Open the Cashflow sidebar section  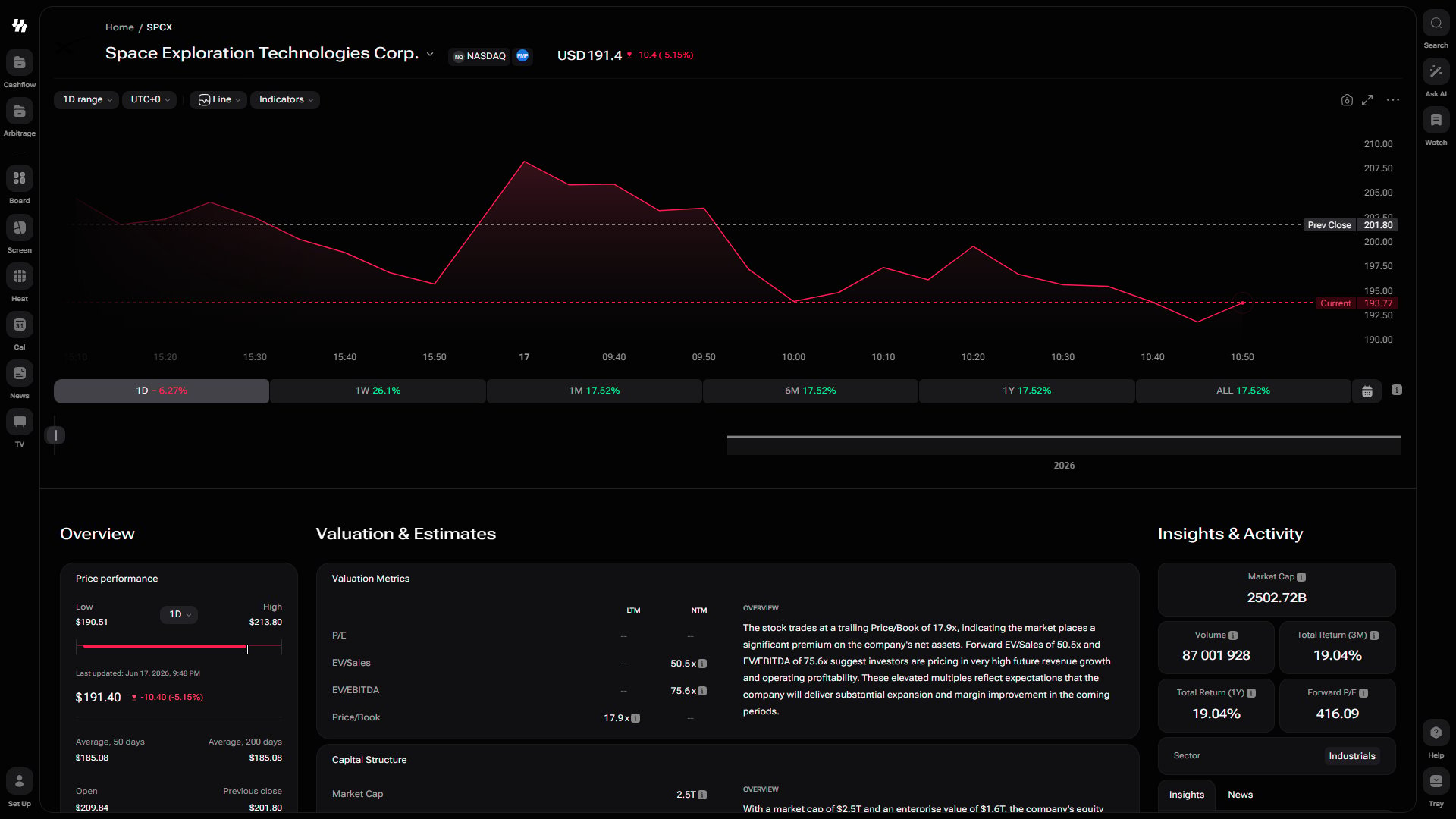(20, 63)
